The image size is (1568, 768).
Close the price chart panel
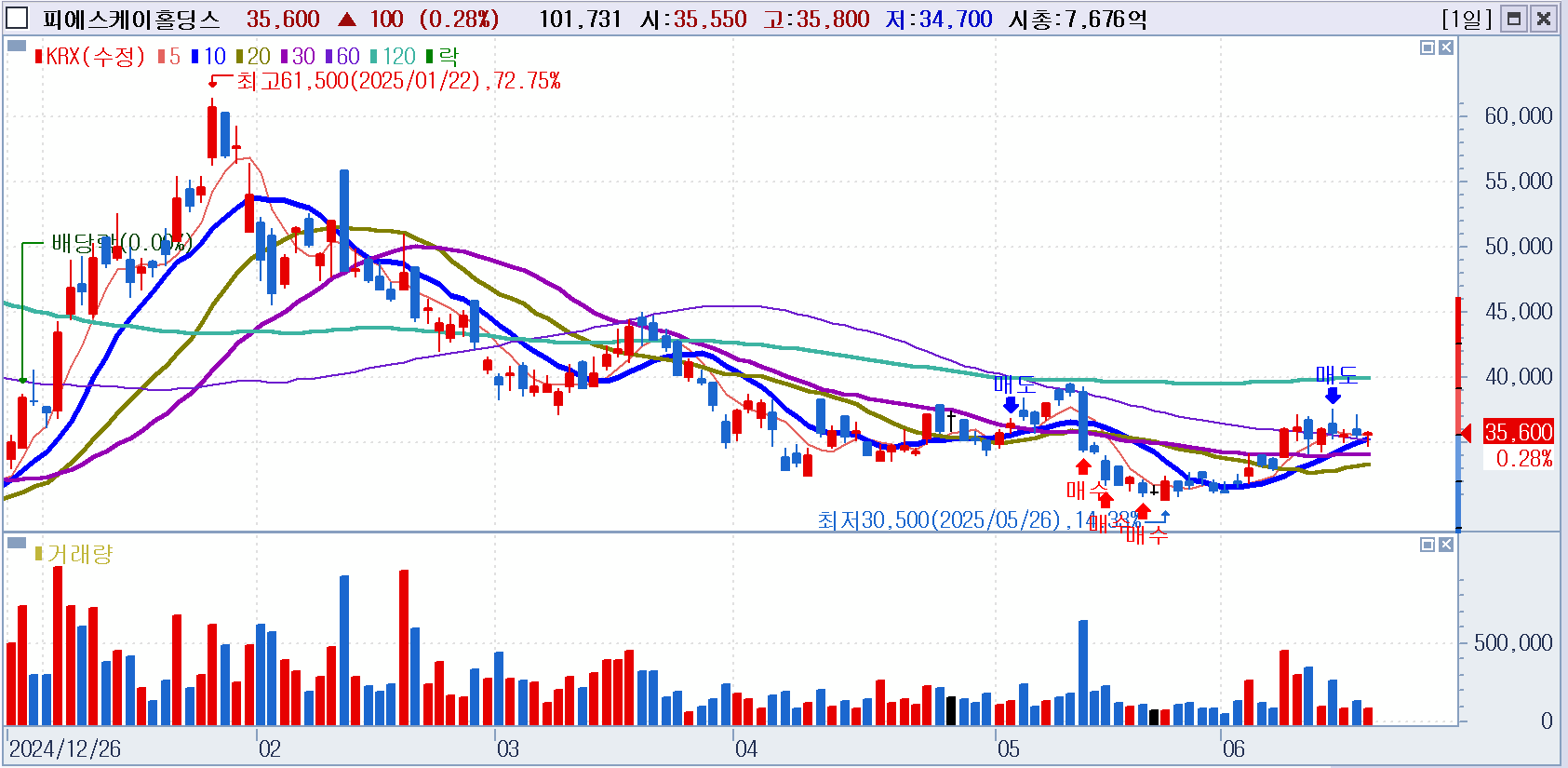1446,47
